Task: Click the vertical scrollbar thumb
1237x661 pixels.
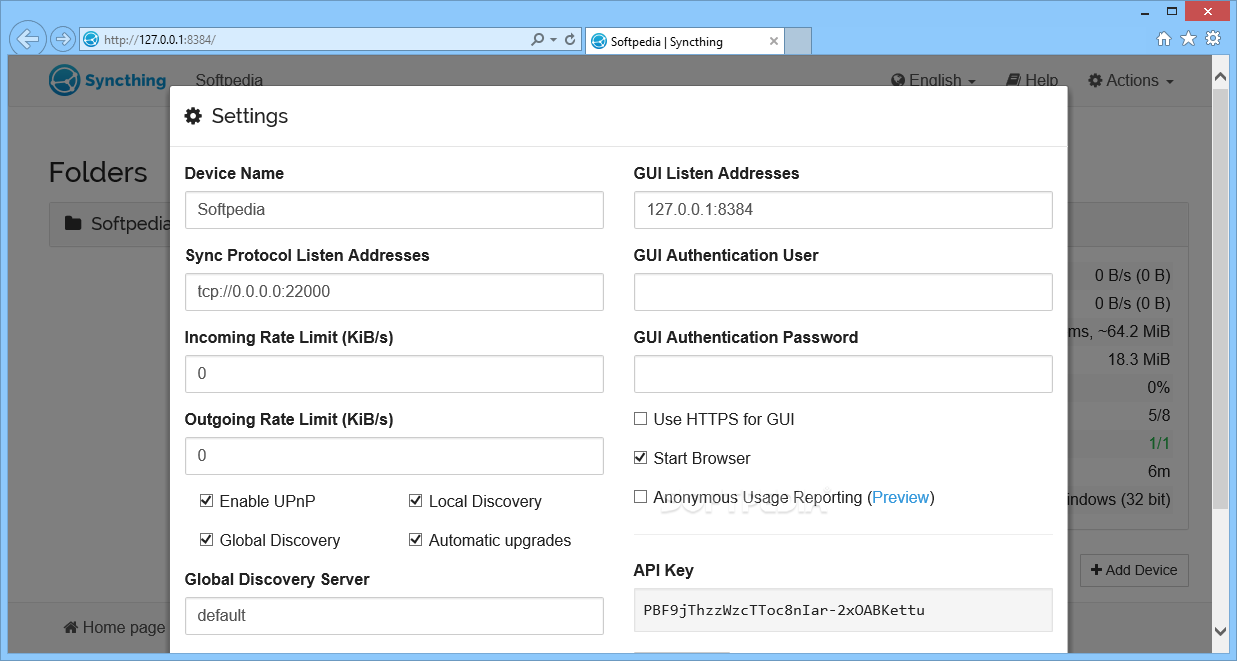Action: coord(1220,297)
